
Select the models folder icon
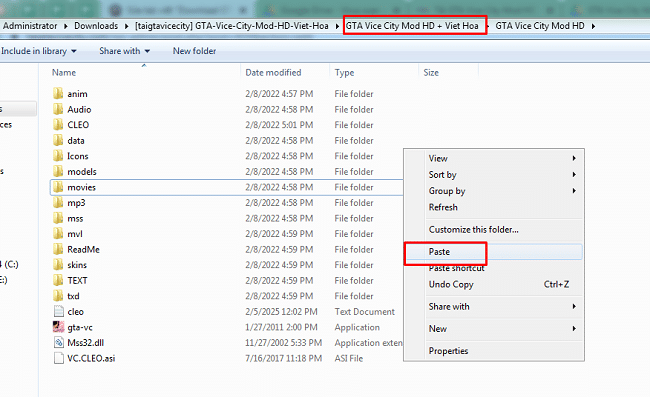[x=58, y=172]
